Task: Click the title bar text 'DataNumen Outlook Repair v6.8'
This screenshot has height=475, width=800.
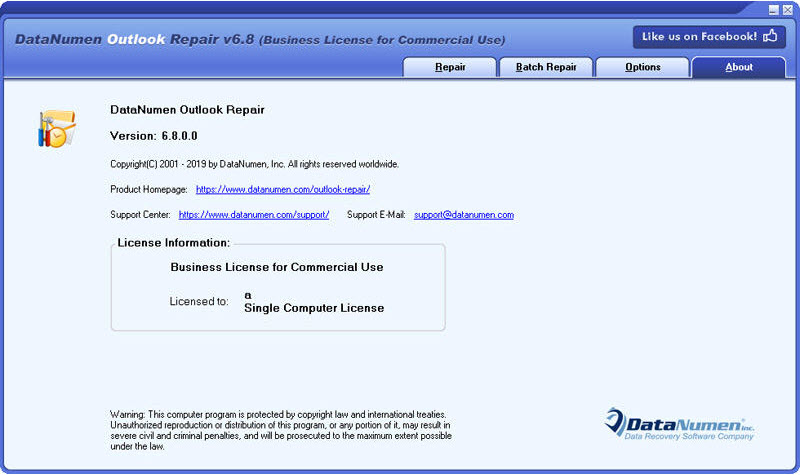Action: point(134,39)
